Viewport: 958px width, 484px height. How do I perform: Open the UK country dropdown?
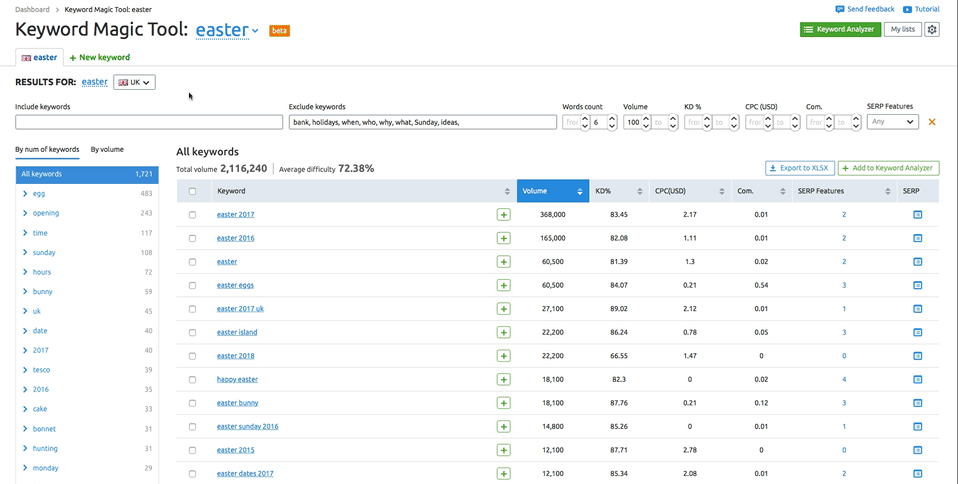[134, 82]
